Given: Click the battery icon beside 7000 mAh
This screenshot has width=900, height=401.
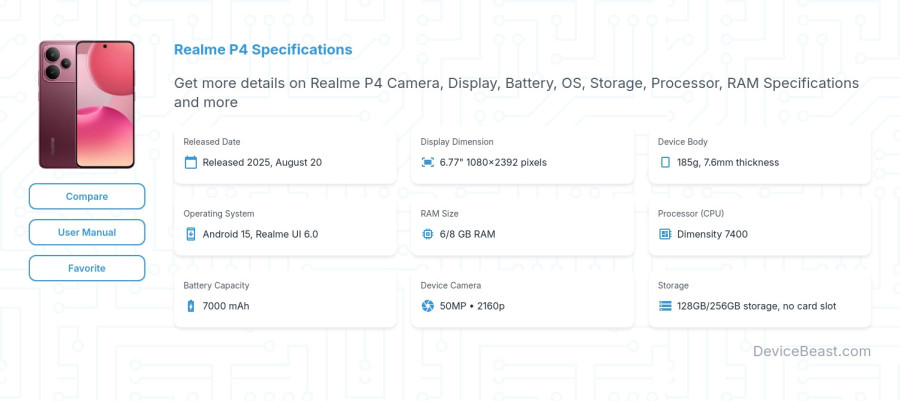Looking at the screenshot, I should (x=191, y=306).
